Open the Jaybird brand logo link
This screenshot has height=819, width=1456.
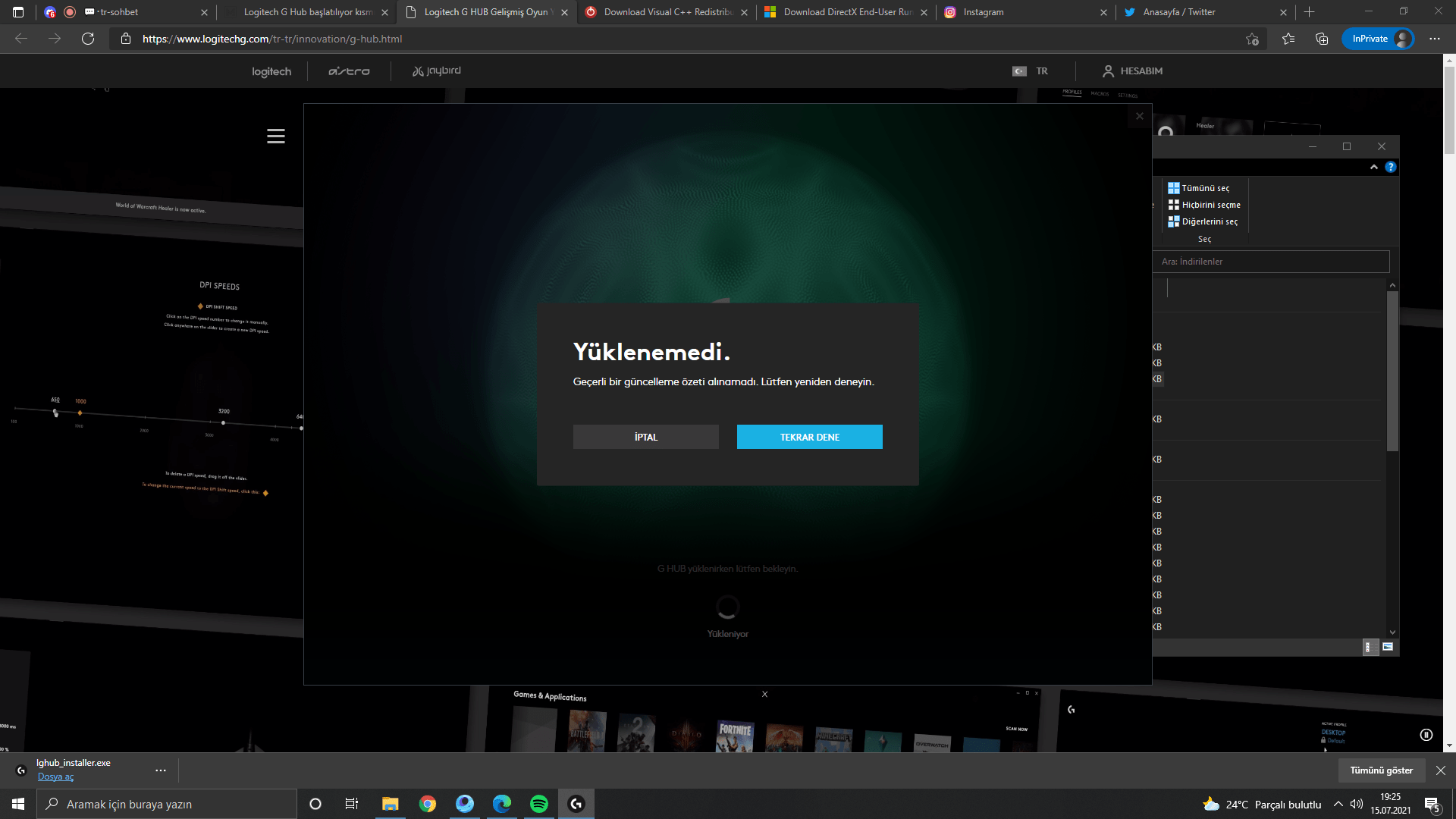437,71
